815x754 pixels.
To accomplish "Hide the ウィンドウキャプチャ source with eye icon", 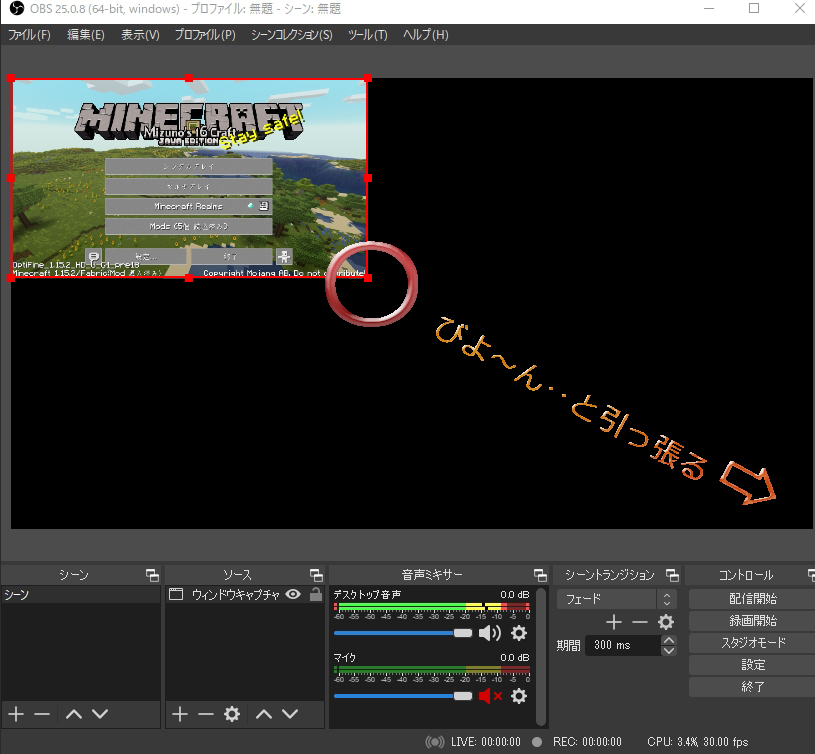I will tap(293, 594).
